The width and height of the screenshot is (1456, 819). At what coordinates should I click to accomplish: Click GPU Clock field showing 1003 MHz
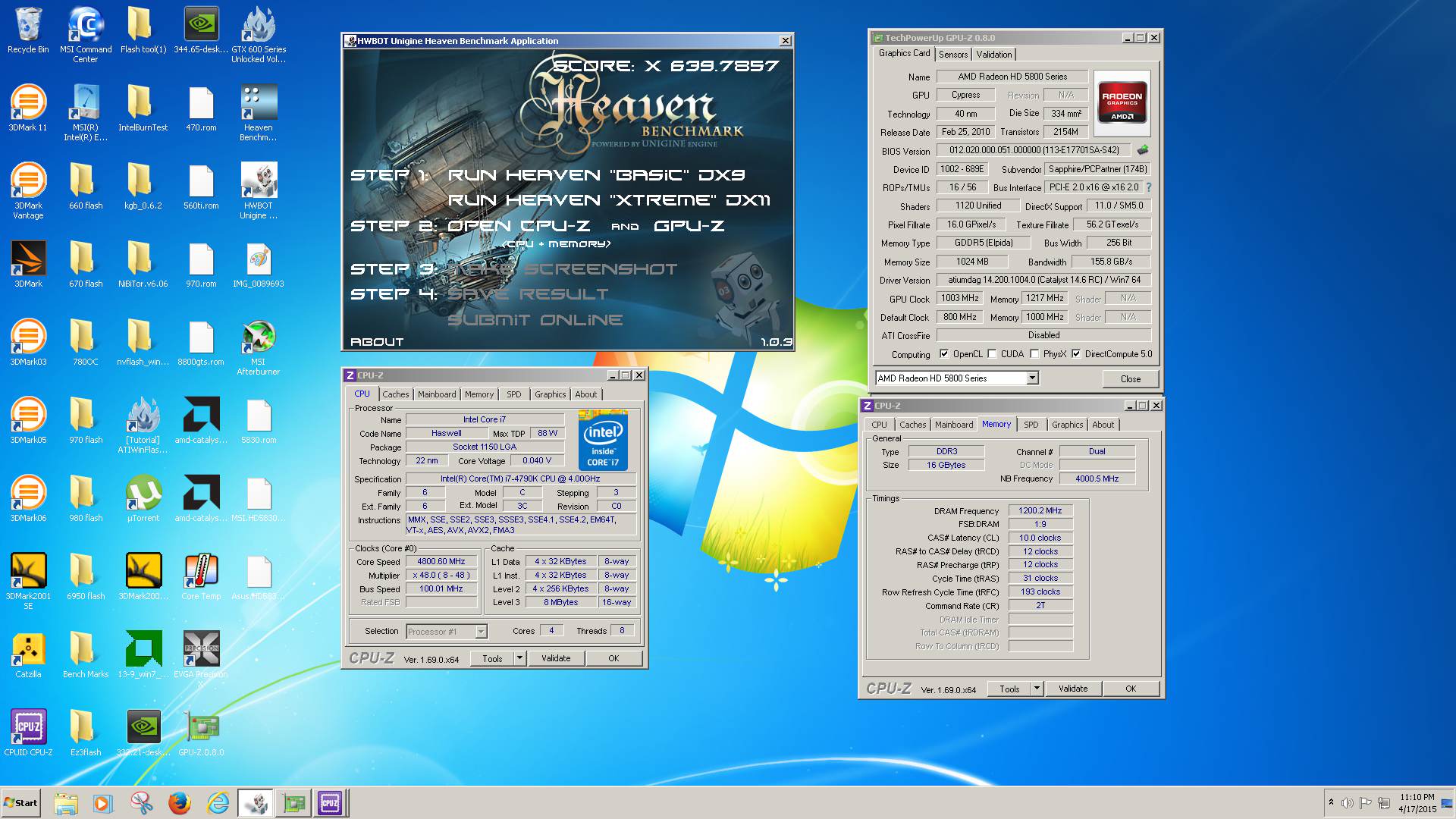(x=959, y=299)
